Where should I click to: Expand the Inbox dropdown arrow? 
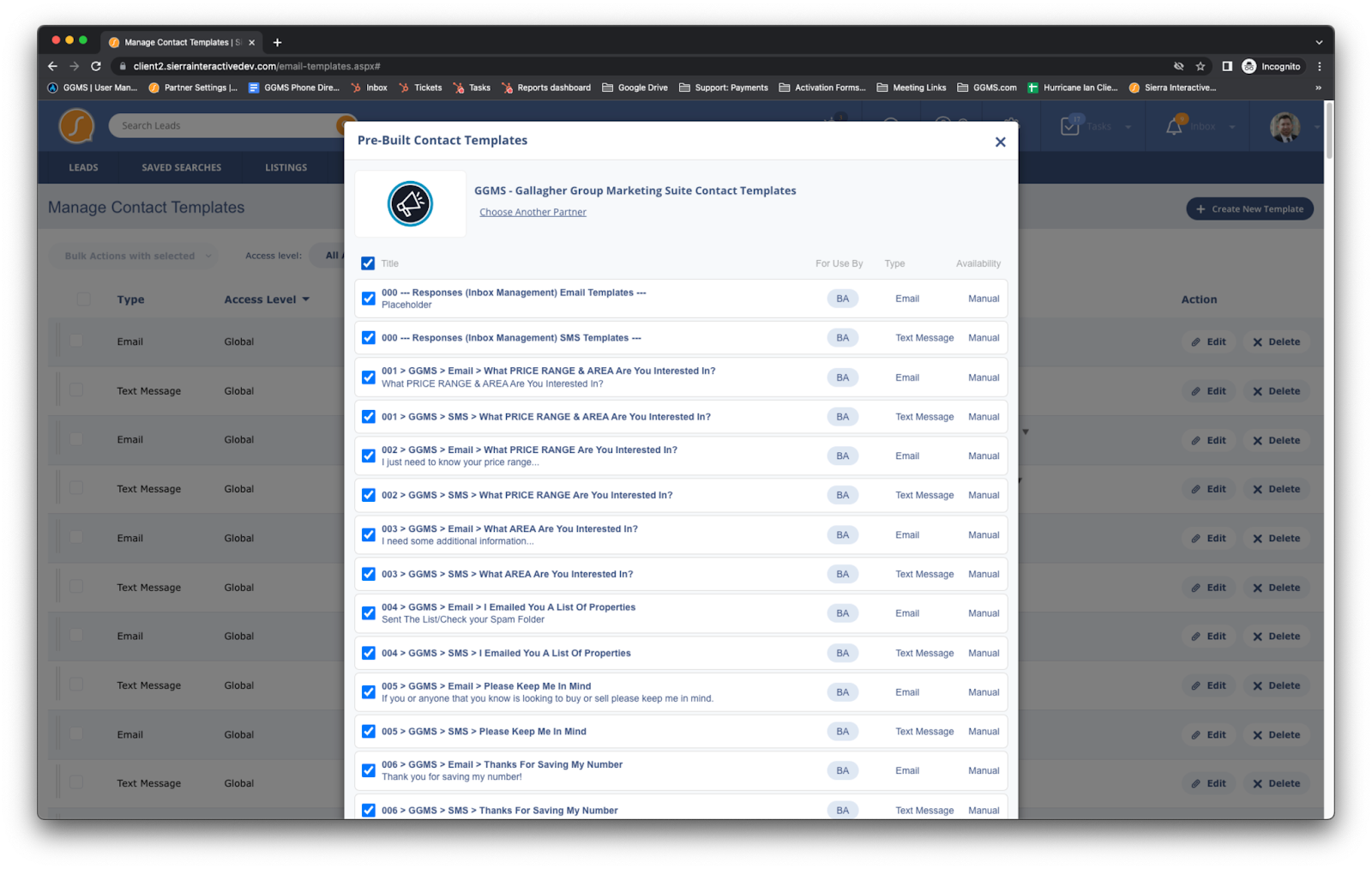[1232, 127]
